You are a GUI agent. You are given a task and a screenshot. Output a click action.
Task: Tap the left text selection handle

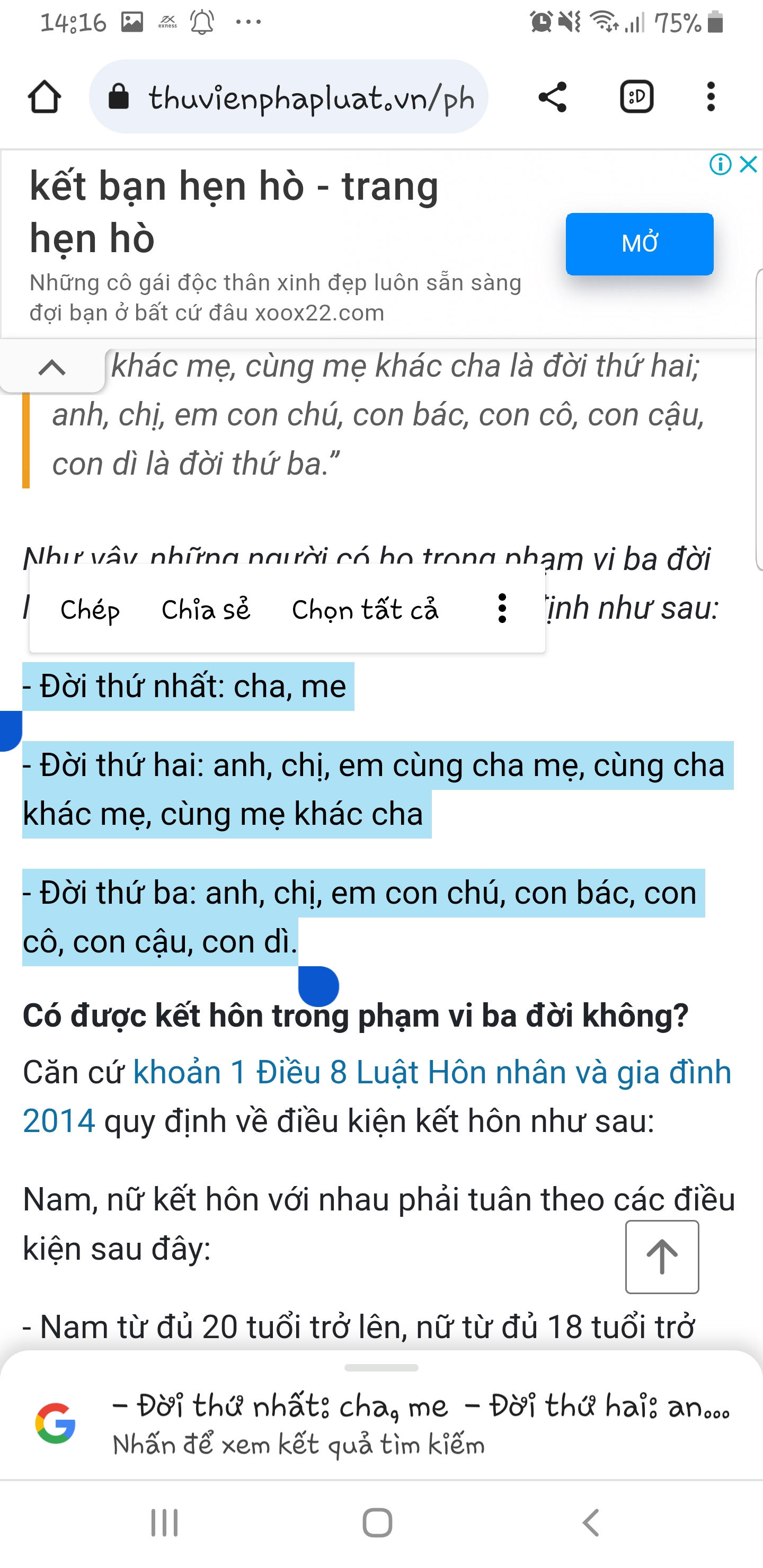(11, 730)
